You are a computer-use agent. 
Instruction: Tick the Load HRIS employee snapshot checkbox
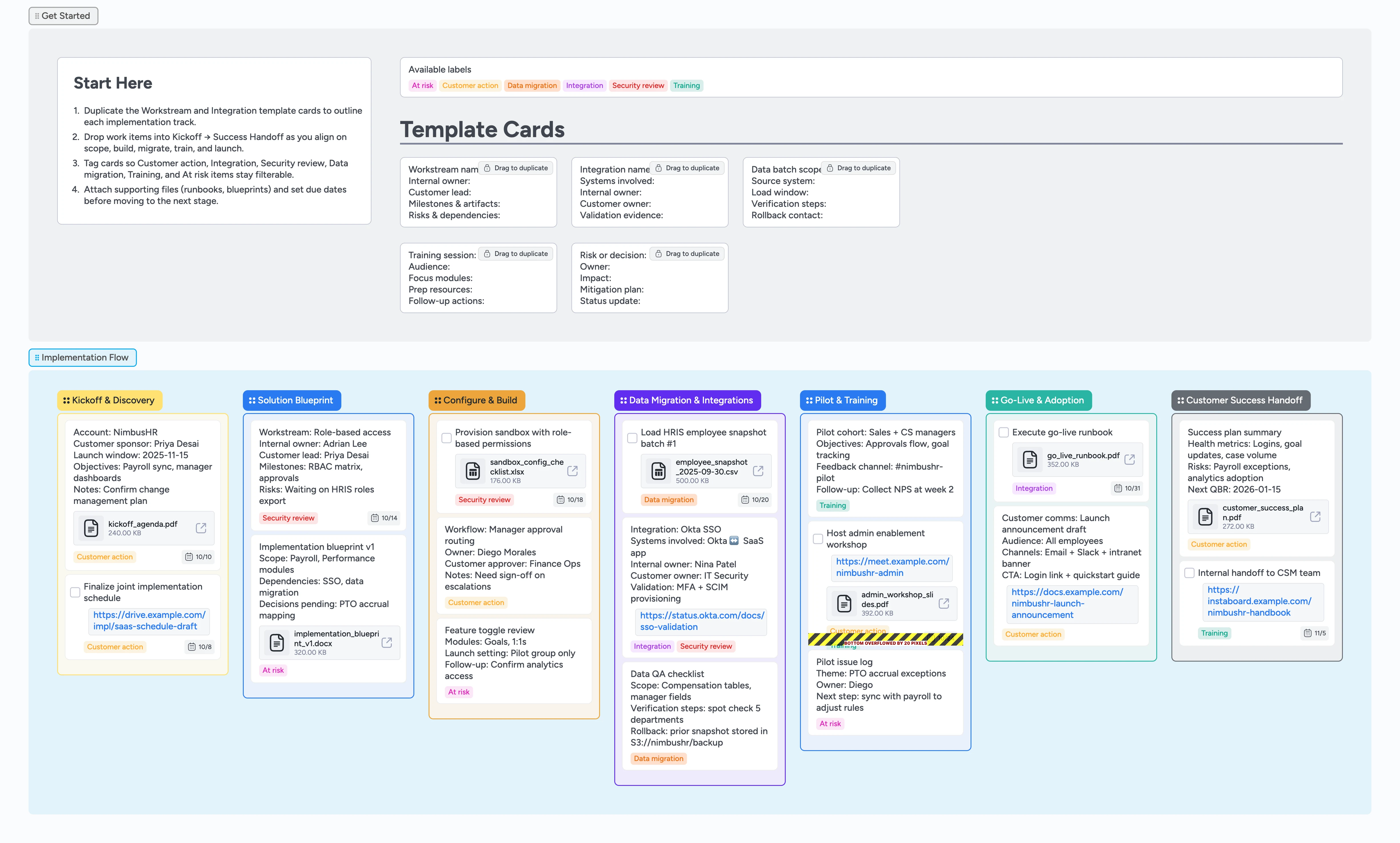[x=632, y=438]
